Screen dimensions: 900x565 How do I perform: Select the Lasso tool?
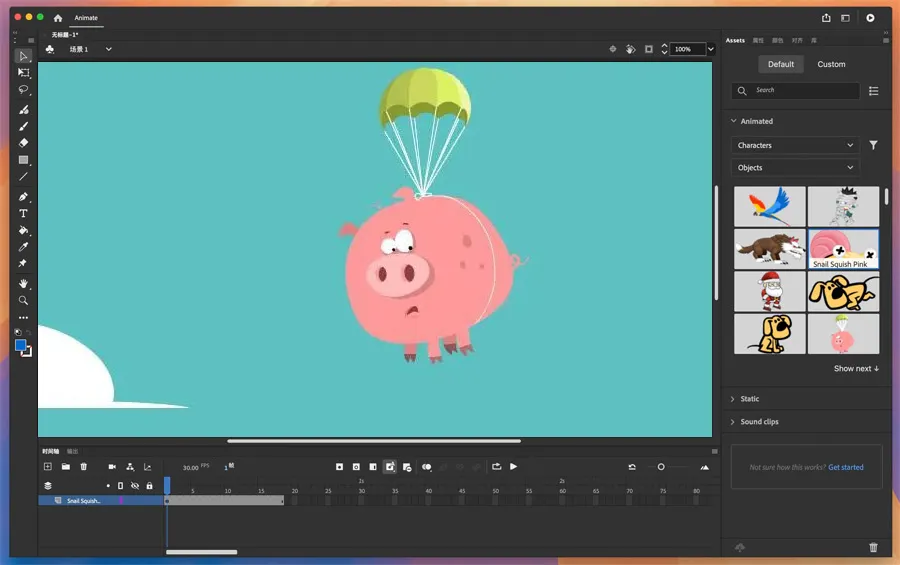(24, 90)
